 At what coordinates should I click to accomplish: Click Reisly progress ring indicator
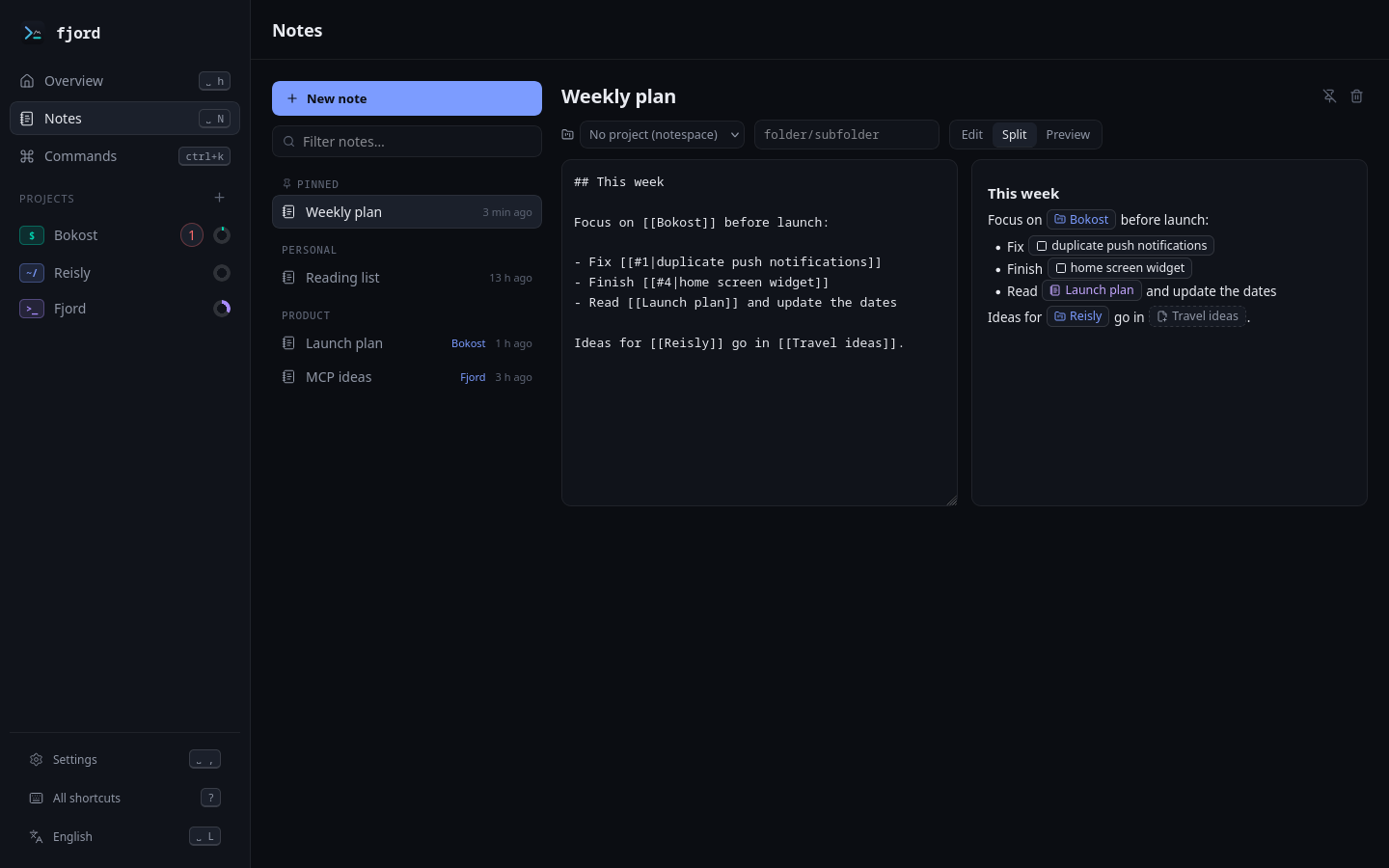click(x=222, y=273)
